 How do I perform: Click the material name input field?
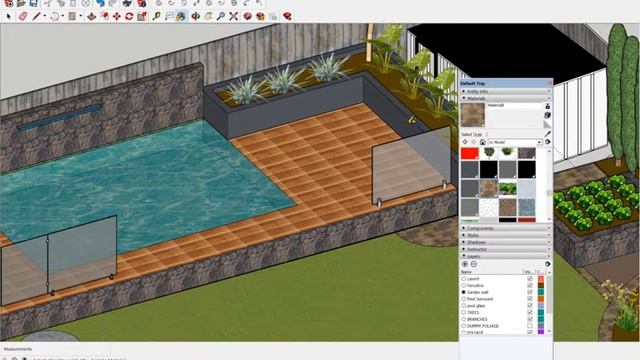[514, 105]
